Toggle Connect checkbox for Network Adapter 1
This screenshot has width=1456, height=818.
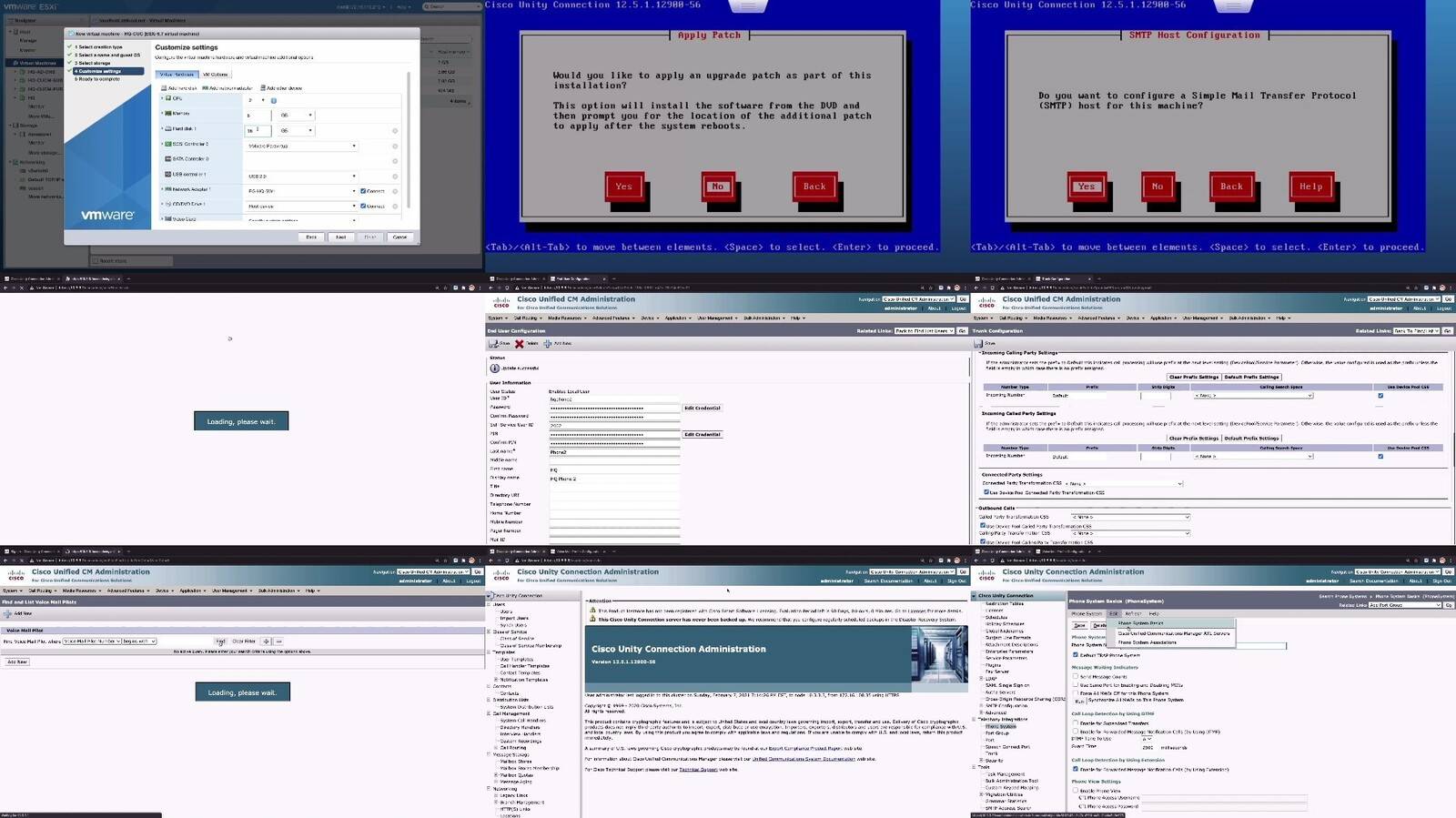coord(363,191)
